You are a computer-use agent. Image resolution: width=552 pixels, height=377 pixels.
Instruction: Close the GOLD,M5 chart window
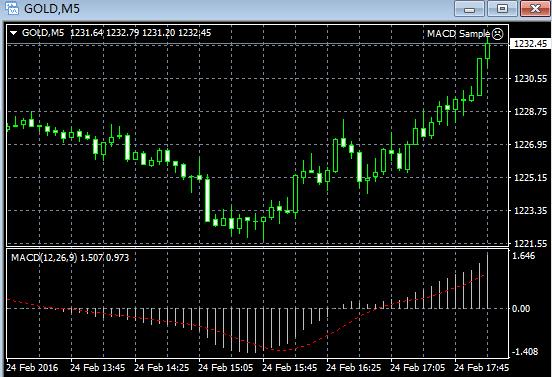pos(535,9)
